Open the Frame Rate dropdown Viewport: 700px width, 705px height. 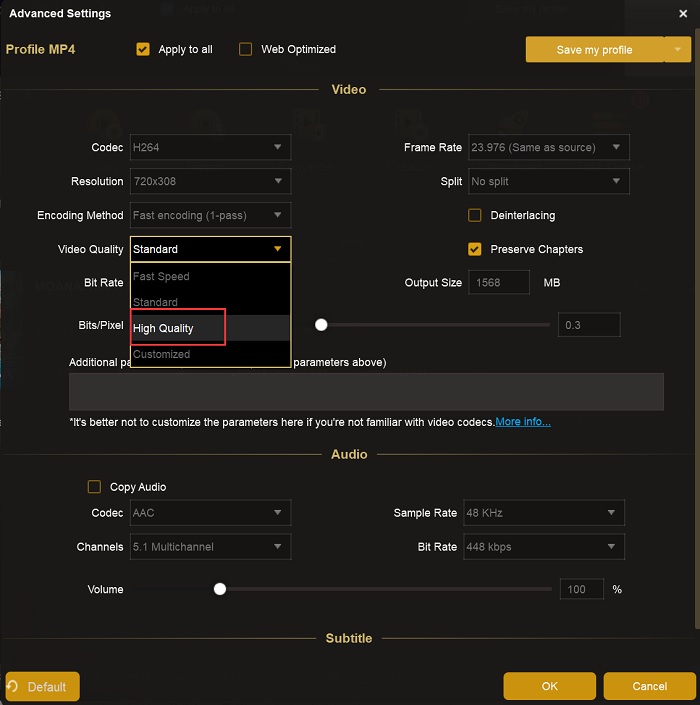coord(548,147)
